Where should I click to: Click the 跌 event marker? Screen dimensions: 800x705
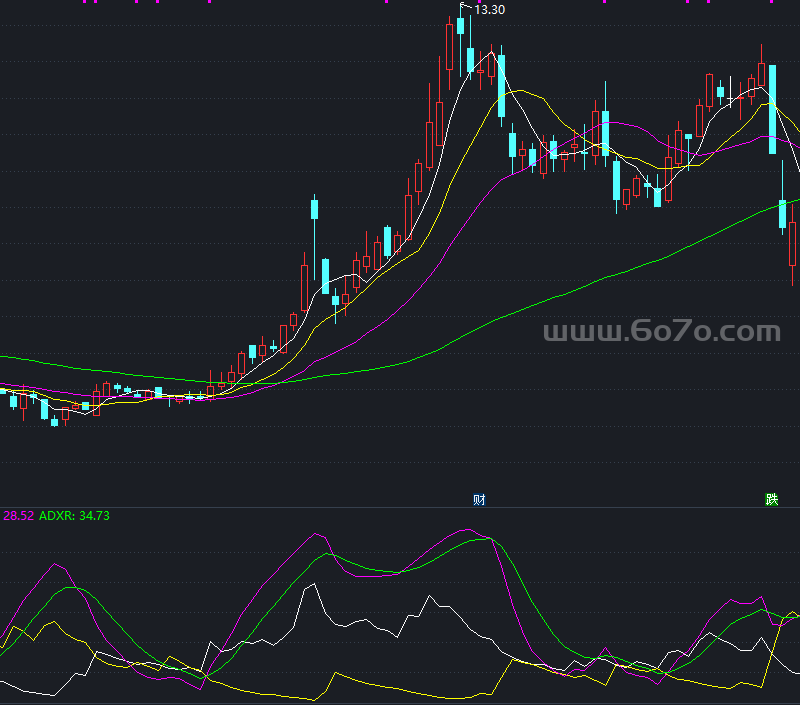pos(771,499)
